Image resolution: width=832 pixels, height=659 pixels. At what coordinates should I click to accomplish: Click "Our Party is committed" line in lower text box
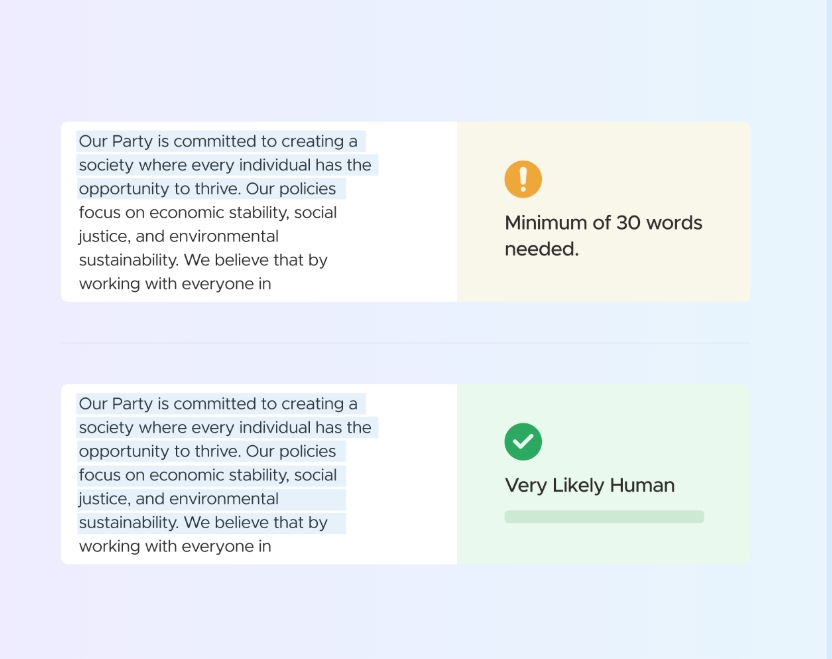click(218, 404)
